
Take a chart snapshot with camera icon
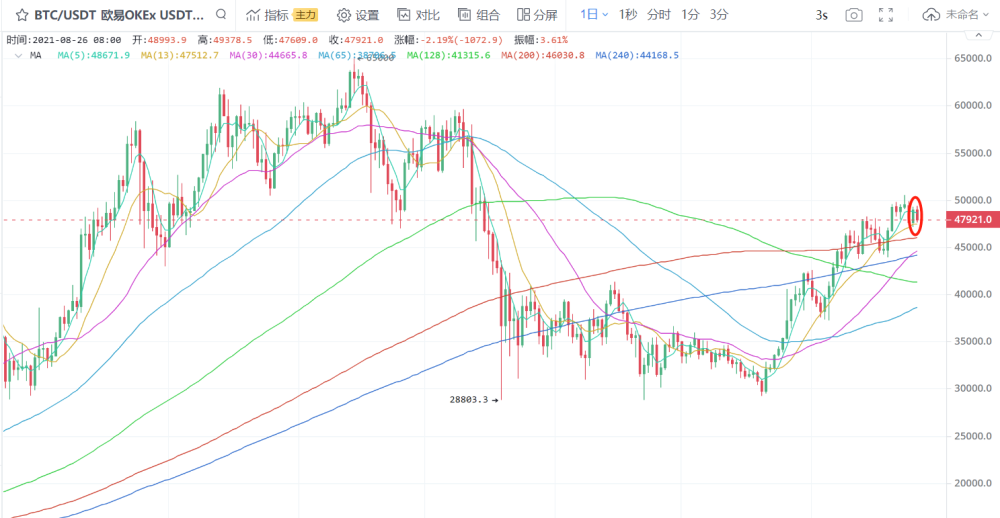tap(854, 15)
